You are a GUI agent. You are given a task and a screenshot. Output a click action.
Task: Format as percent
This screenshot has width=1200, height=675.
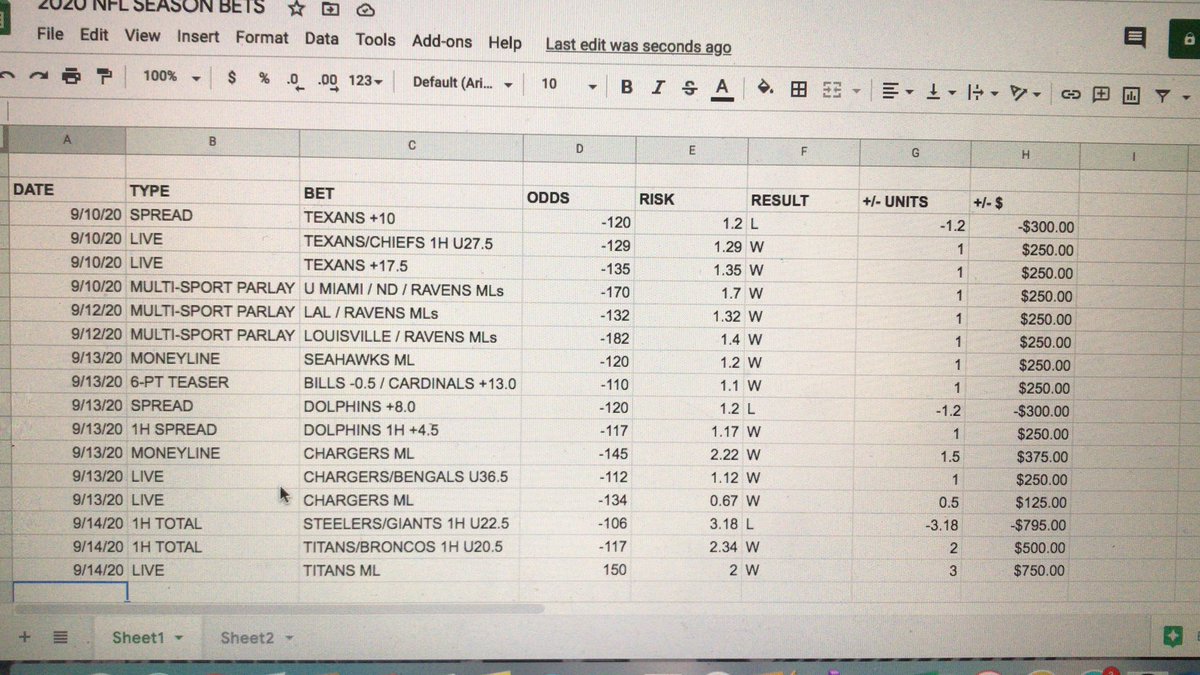click(x=264, y=78)
